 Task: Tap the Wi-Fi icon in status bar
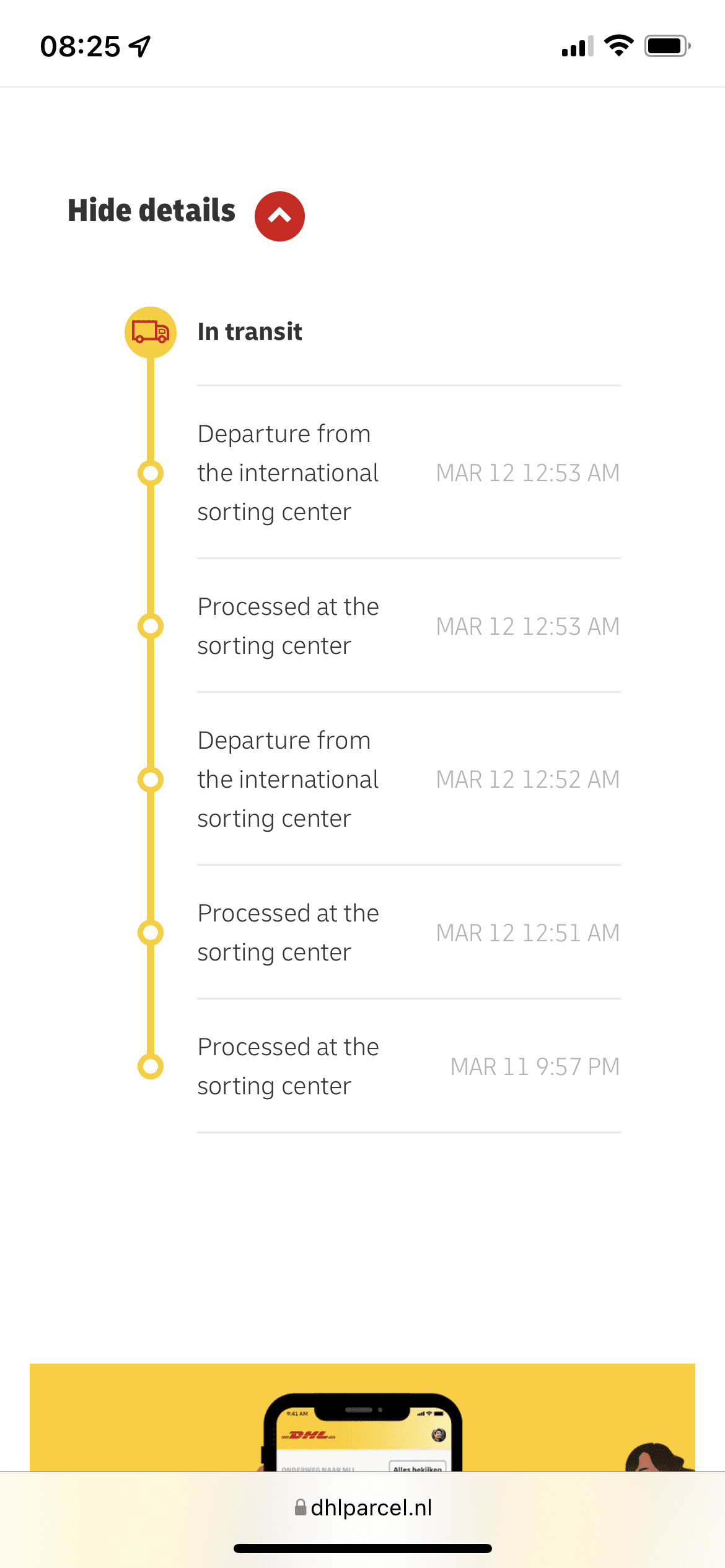(x=618, y=46)
